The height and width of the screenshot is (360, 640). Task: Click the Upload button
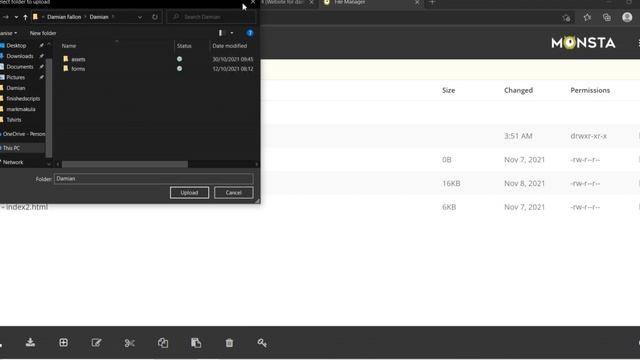pos(189,193)
